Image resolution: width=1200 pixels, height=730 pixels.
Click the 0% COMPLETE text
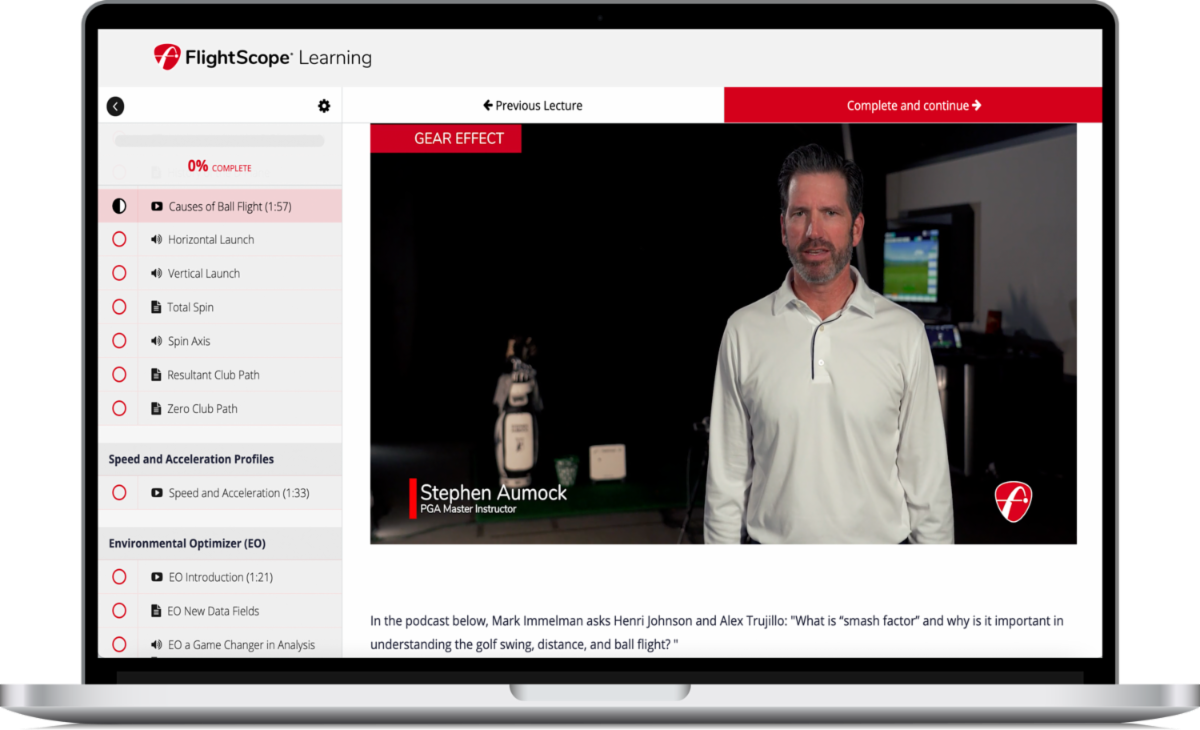tap(220, 167)
